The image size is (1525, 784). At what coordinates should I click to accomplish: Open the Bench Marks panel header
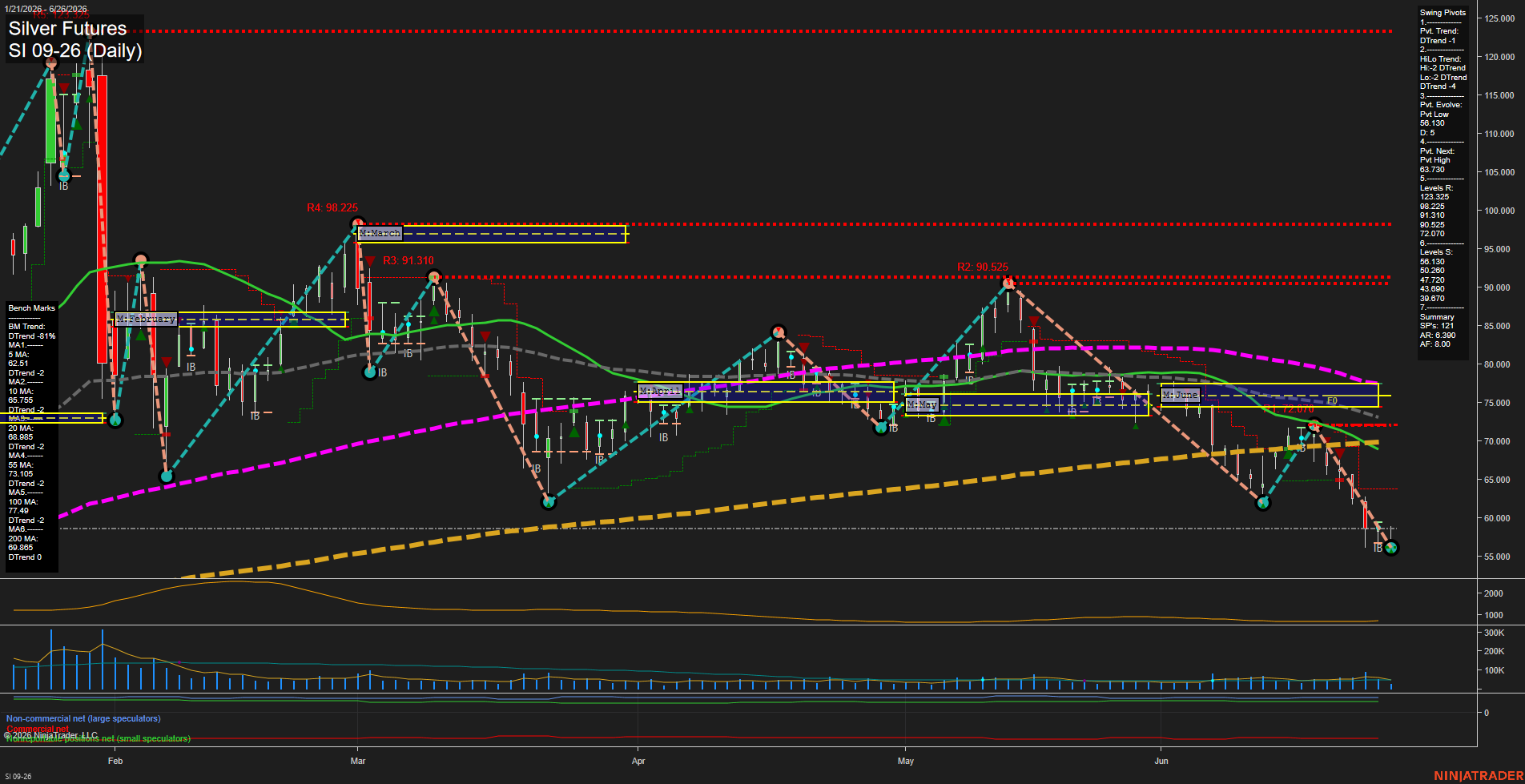(32, 308)
